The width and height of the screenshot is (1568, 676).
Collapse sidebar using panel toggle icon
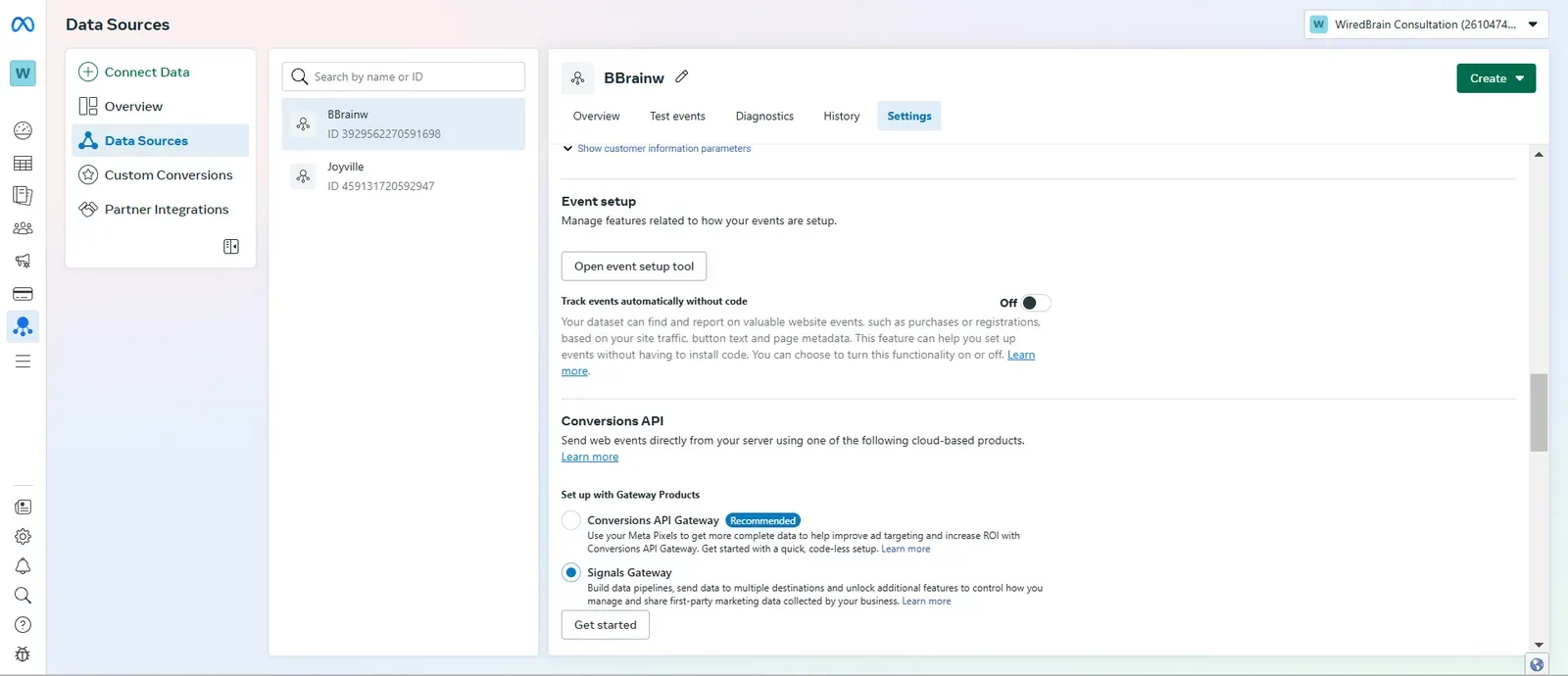(x=231, y=247)
